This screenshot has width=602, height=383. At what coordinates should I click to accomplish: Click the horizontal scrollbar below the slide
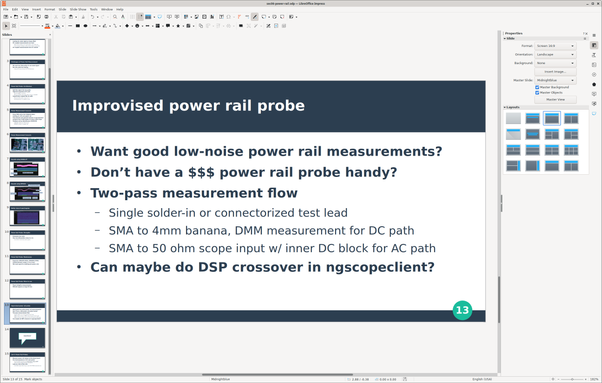tap(277, 375)
